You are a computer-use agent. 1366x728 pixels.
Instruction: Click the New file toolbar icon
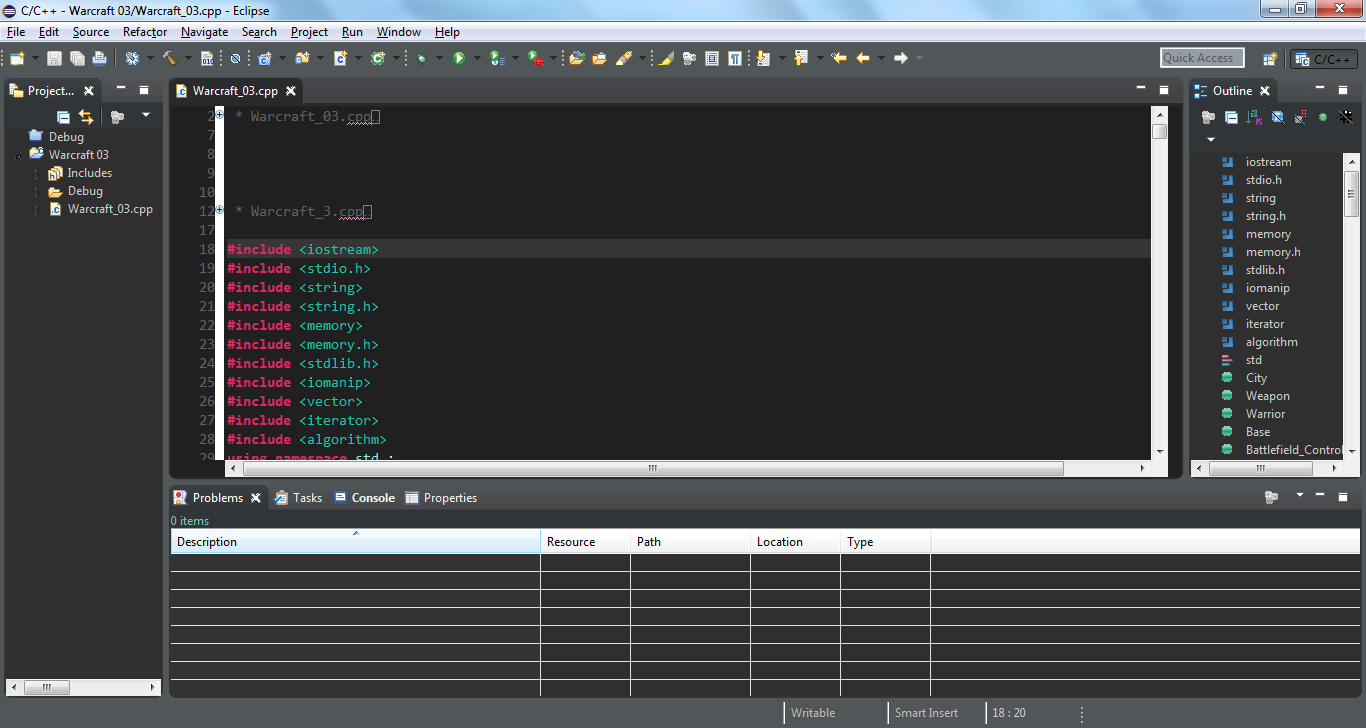tap(17, 58)
